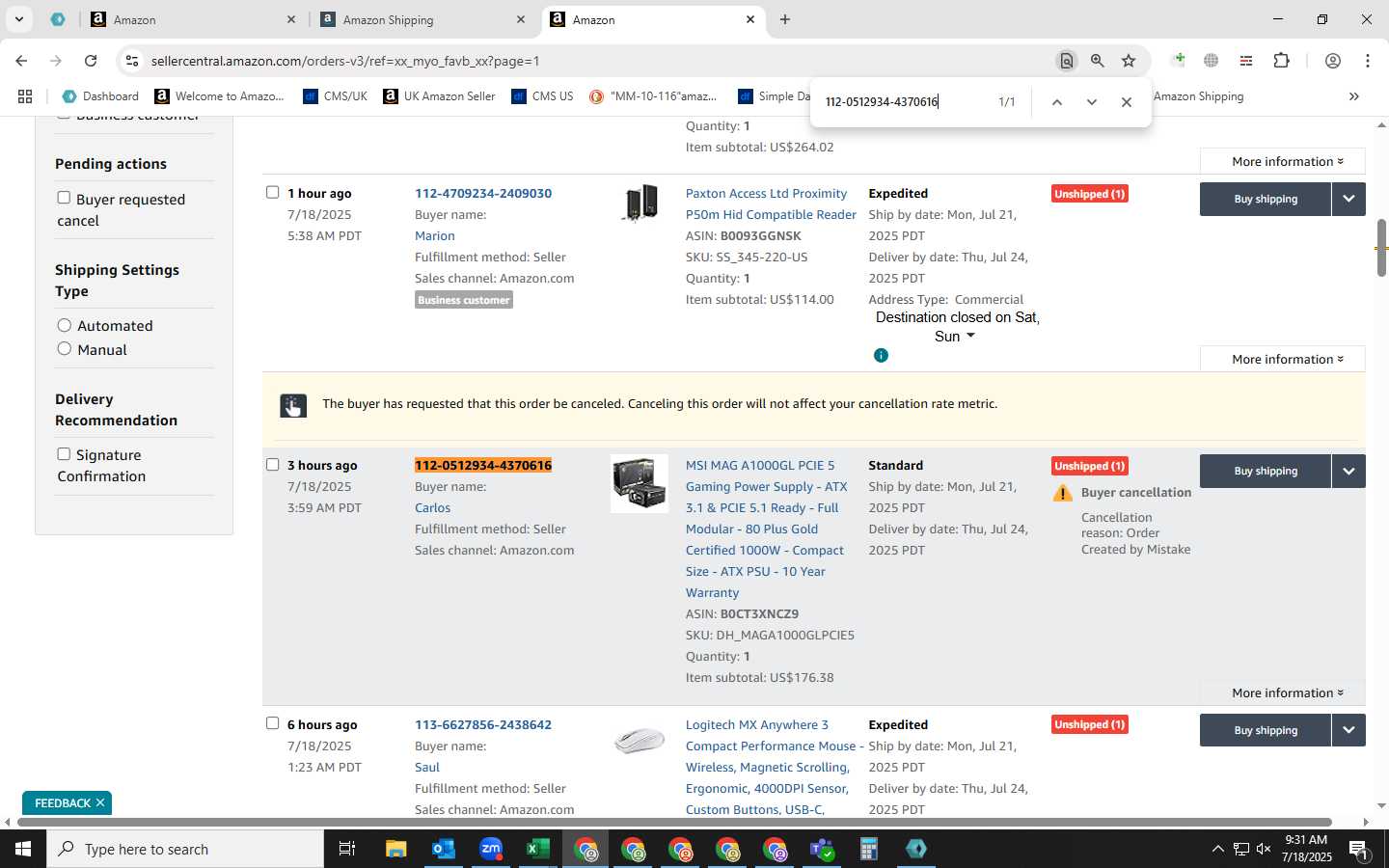The height and width of the screenshot is (868, 1389).
Task: Bookmark this page with the star
Action: tap(1129, 61)
